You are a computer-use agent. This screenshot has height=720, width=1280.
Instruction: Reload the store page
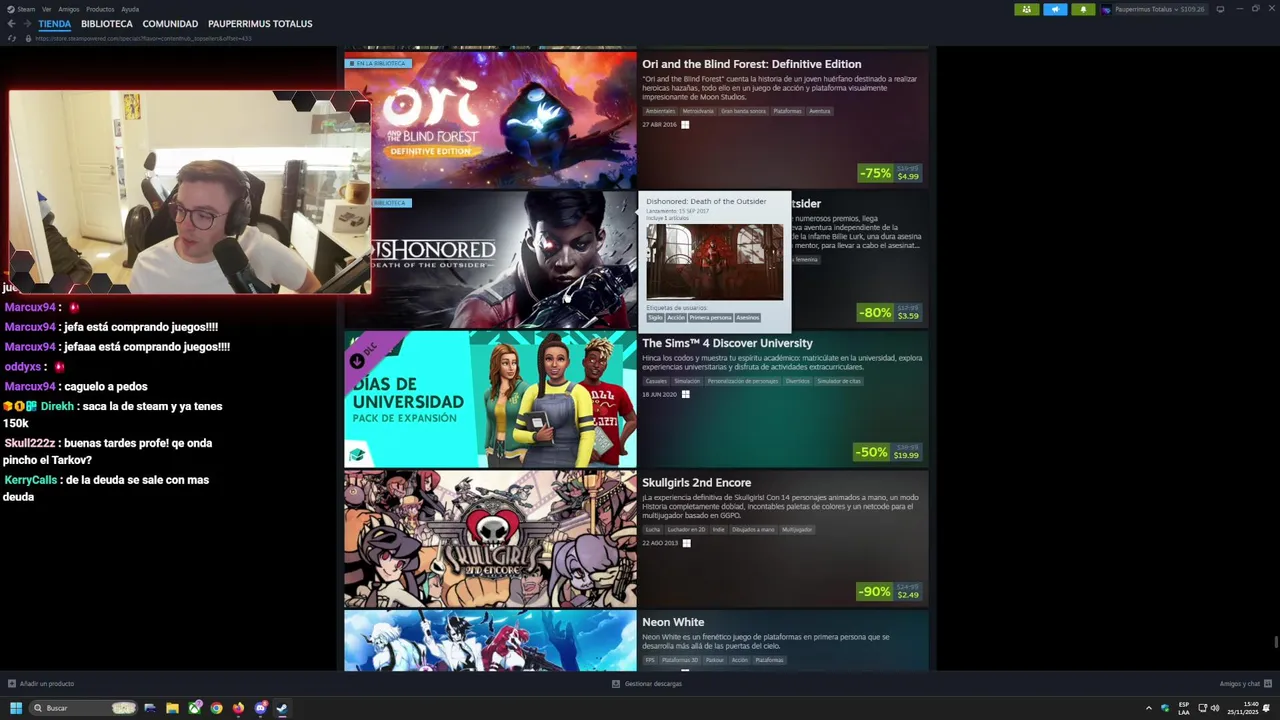click(x=12, y=38)
